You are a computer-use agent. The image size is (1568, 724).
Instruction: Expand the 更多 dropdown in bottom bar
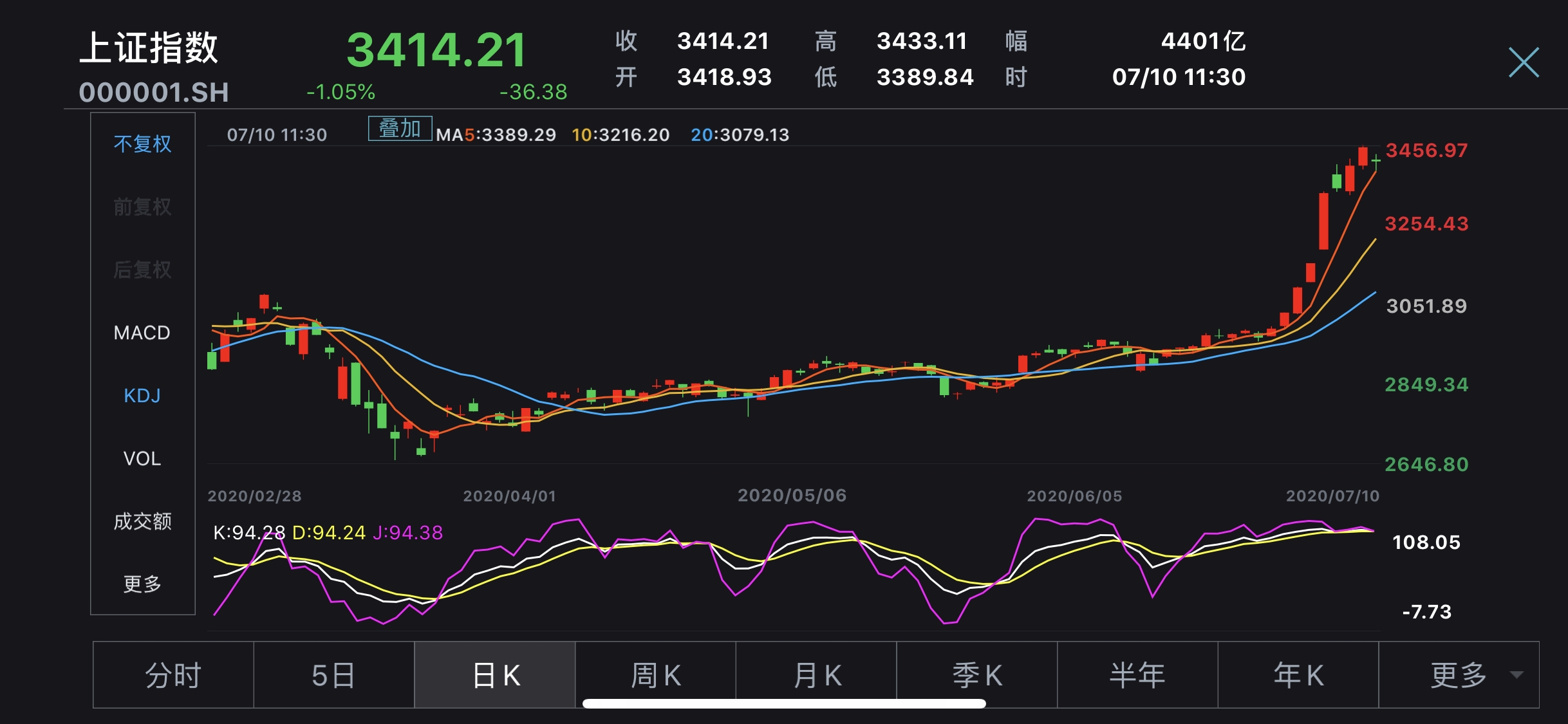coord(1459,675)
